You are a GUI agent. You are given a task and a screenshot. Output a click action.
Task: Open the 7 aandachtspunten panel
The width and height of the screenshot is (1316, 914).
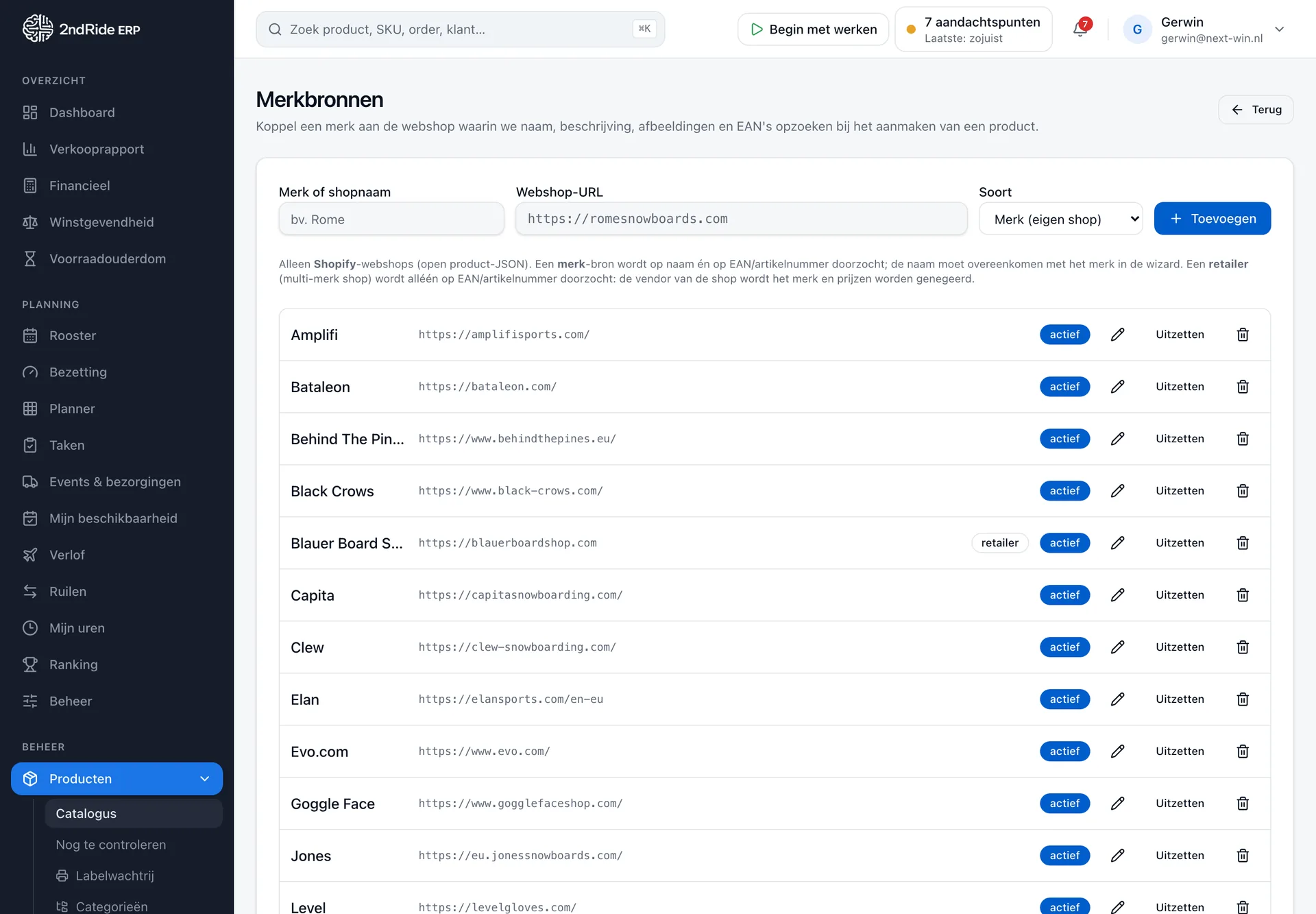tap(973, 29)
